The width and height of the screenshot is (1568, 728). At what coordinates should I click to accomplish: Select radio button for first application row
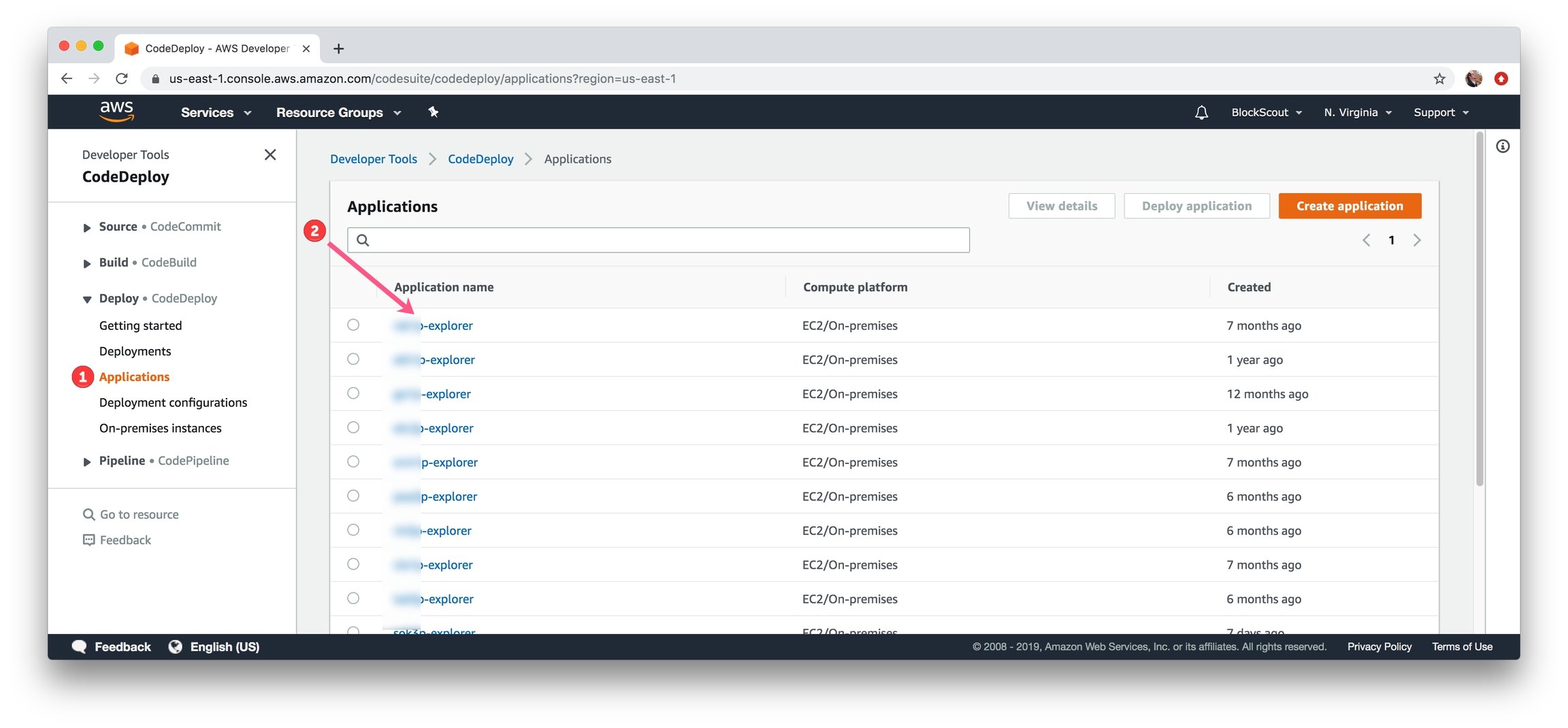[353, 325]
